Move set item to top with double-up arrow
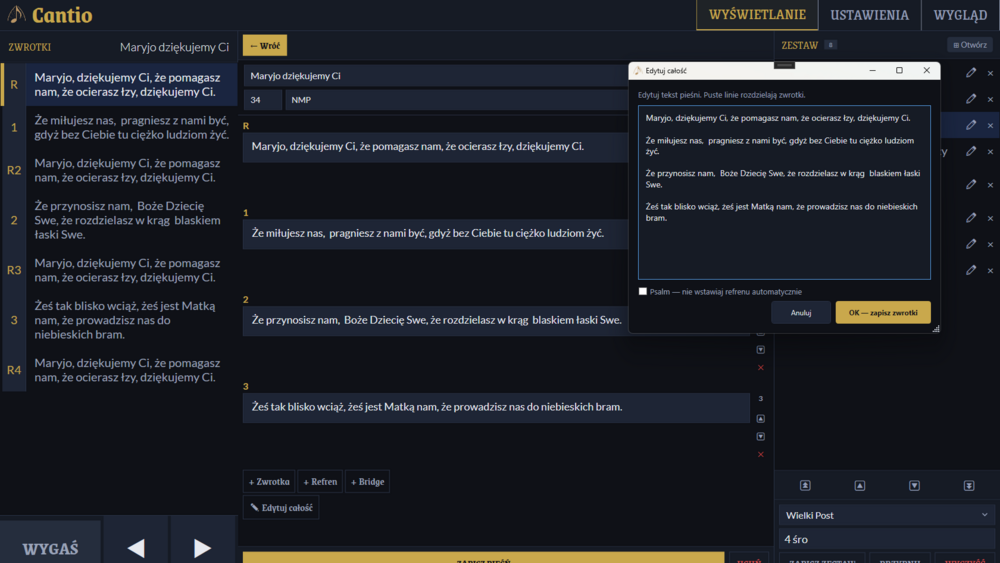1000x563 pixels. pyautogui.click(x=805, y=485)
